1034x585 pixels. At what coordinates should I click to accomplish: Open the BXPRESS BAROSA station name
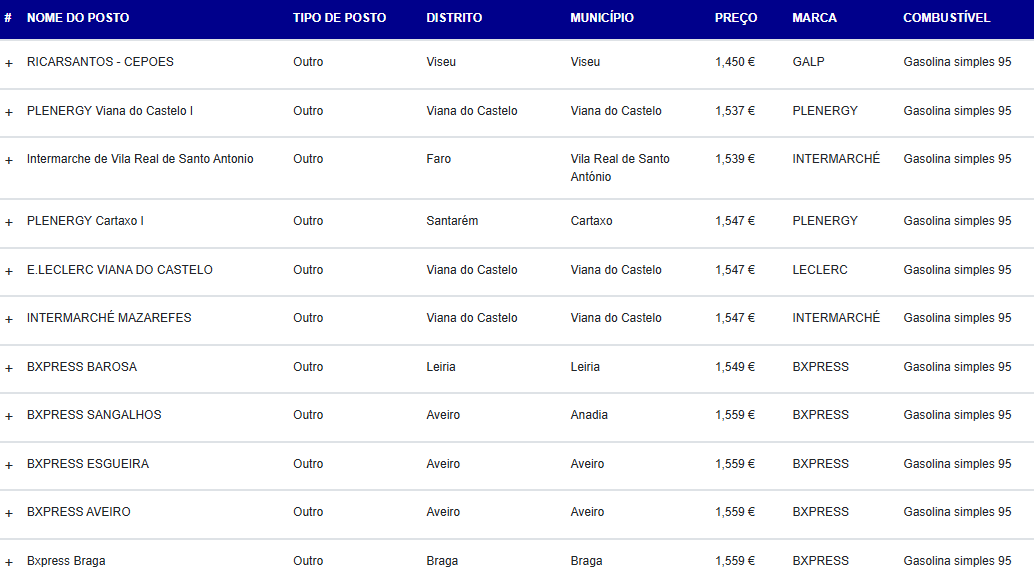coord(82,367)
